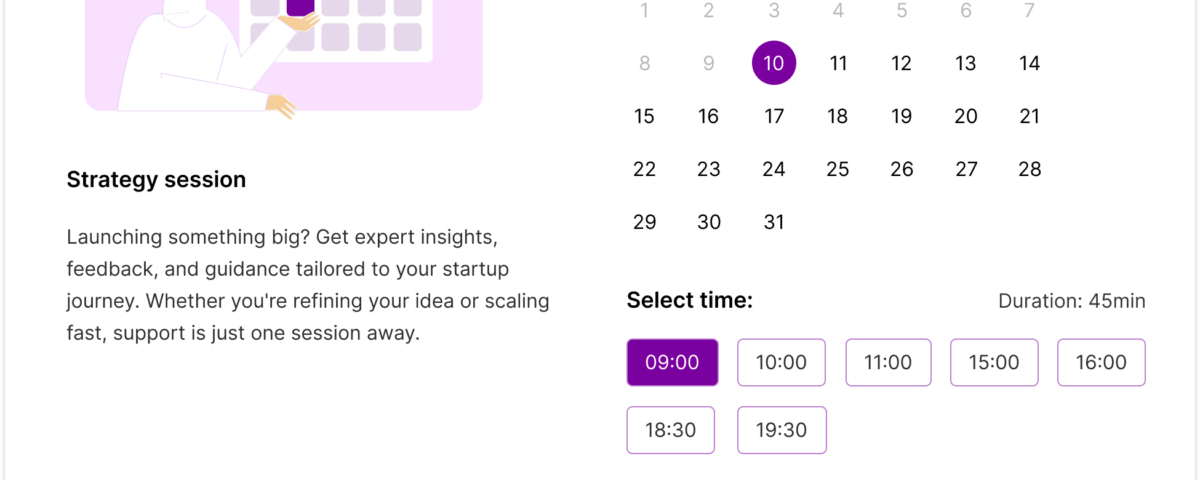Click the Strategy session heading
The image size is (1200, 480).
pyautogui.click(x=156, y=180)
